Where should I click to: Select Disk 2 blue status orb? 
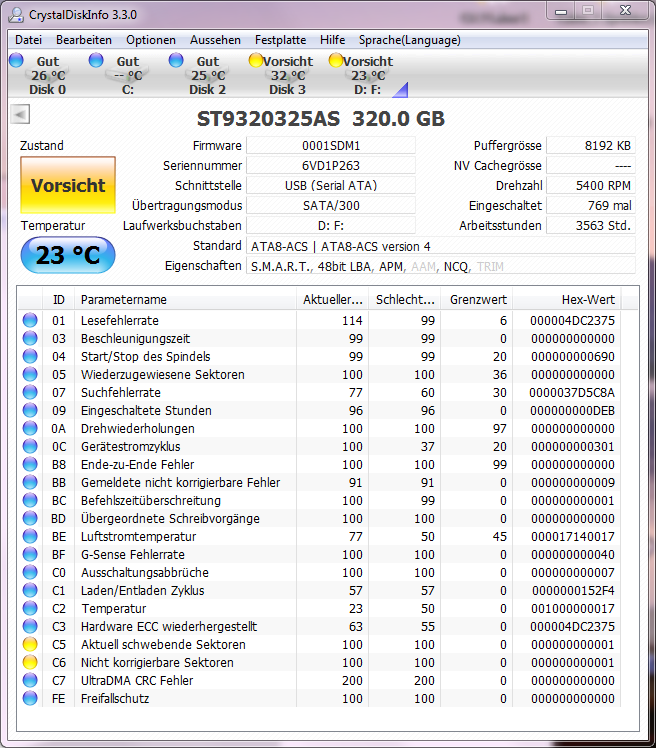click(176, 61)
